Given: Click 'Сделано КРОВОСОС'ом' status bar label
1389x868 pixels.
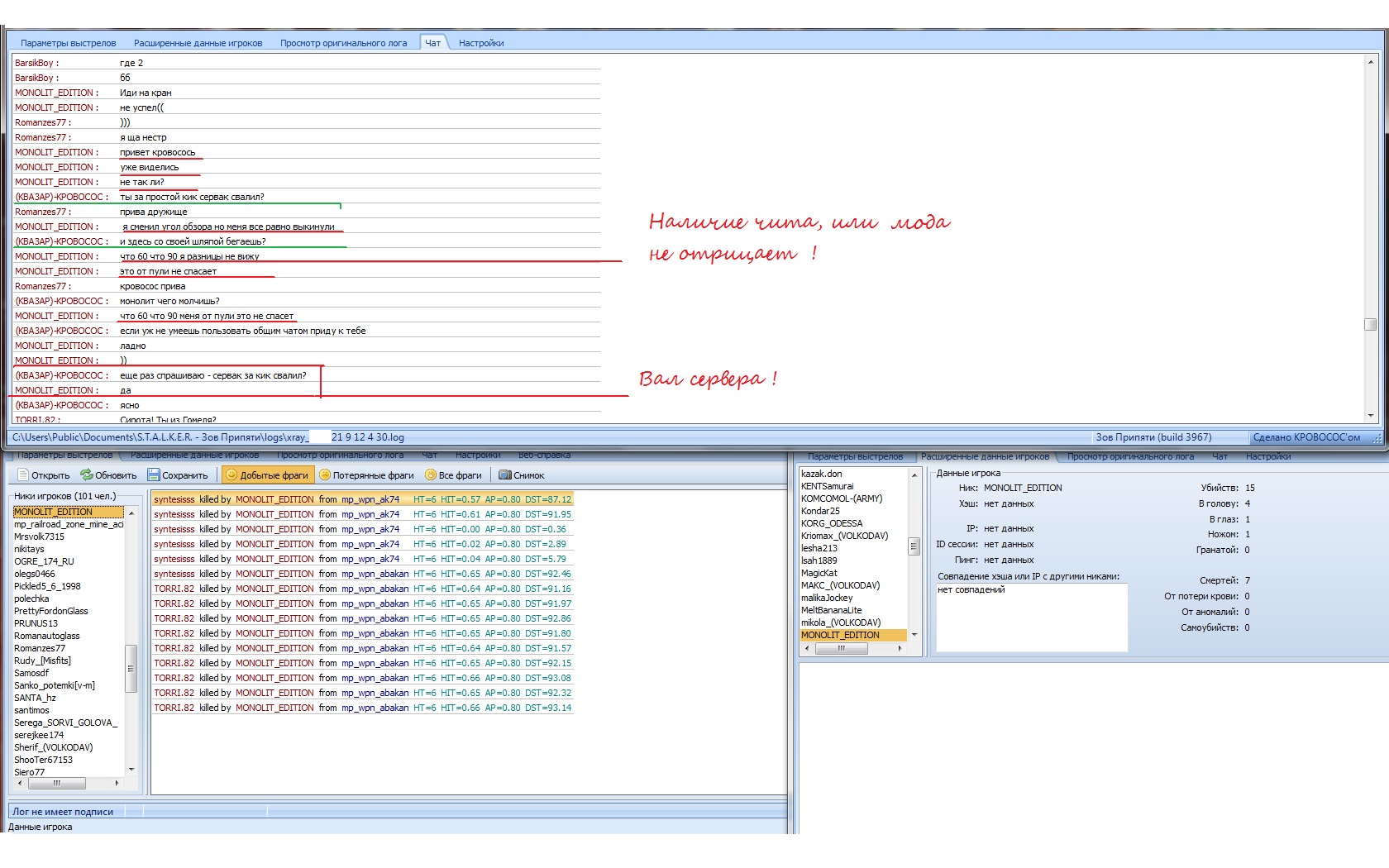Looking at the screenshot, I should click(x=1306, y=437).
